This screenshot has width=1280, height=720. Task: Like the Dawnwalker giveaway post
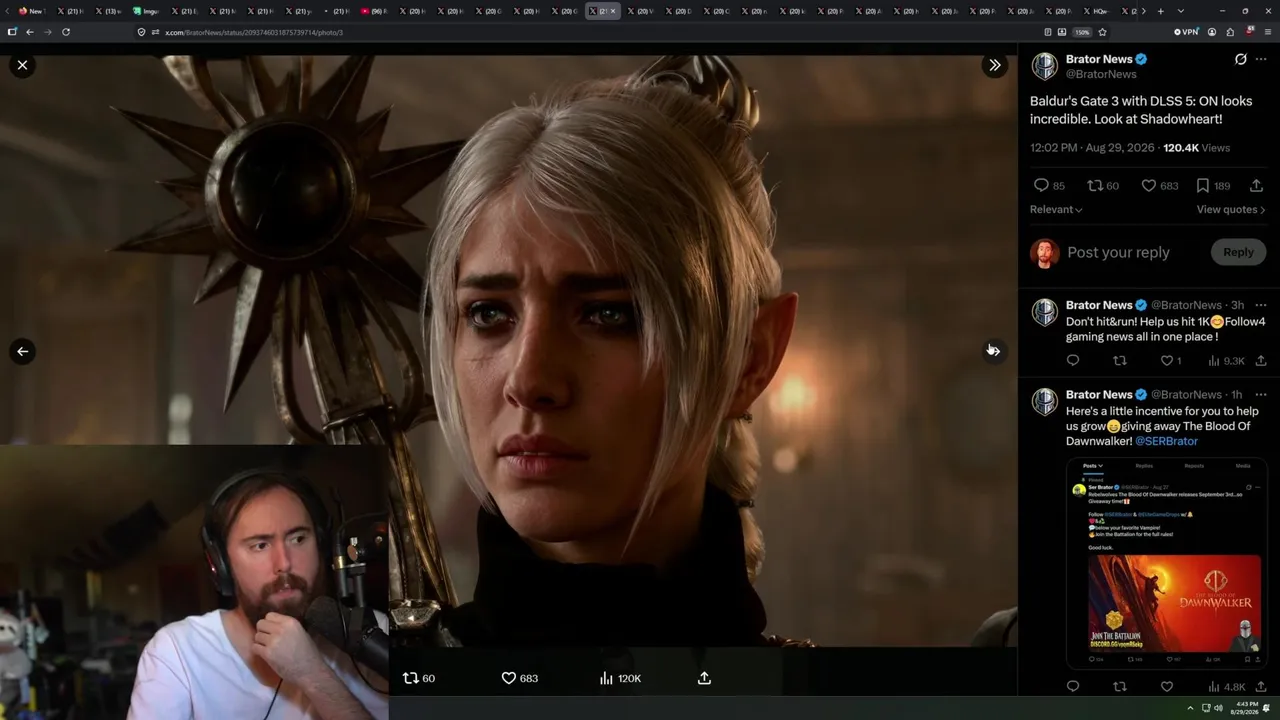point(1166,687)
